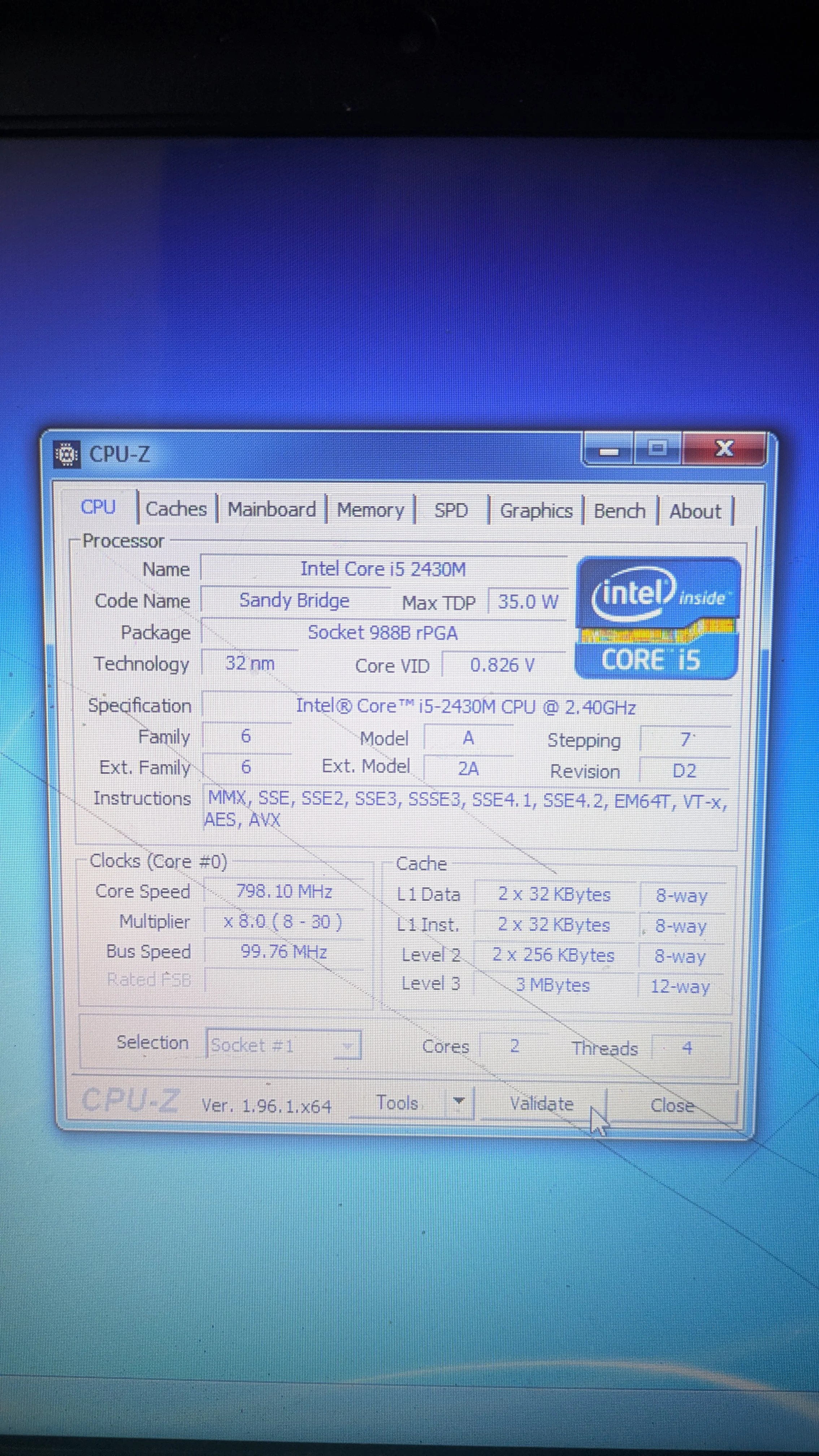
Task: Click the 'Socket 988B rPGA' package value
Action: (x=383, y=632)
